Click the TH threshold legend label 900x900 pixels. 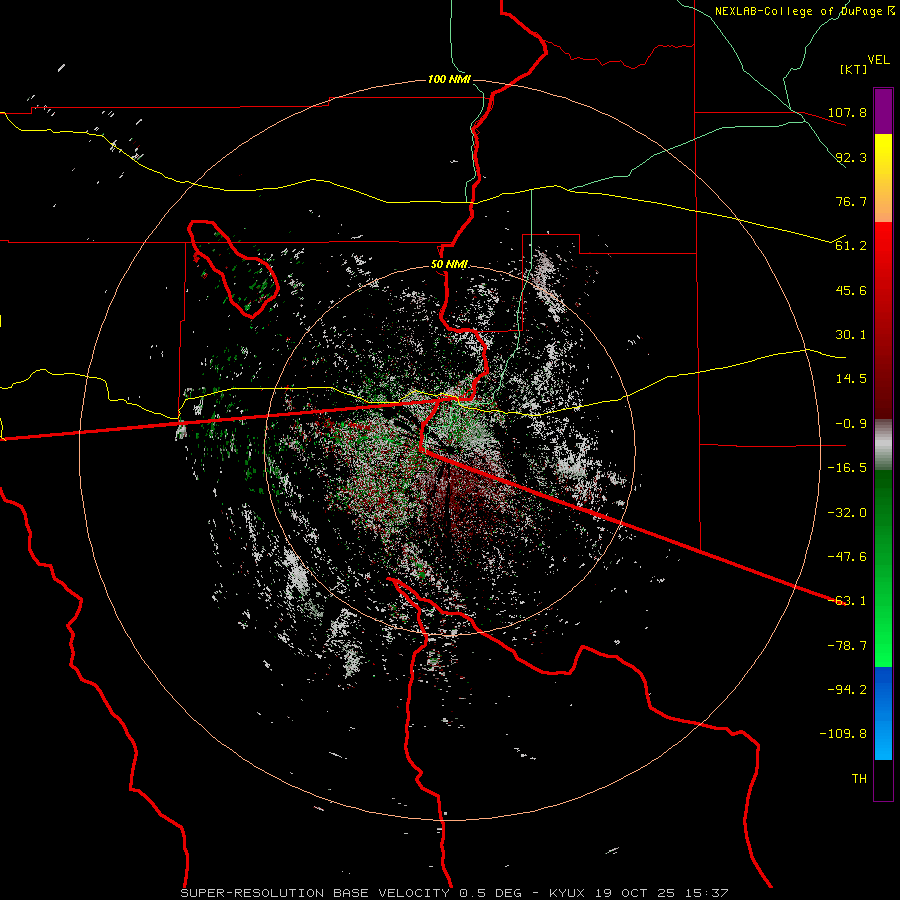pos(859,779)
